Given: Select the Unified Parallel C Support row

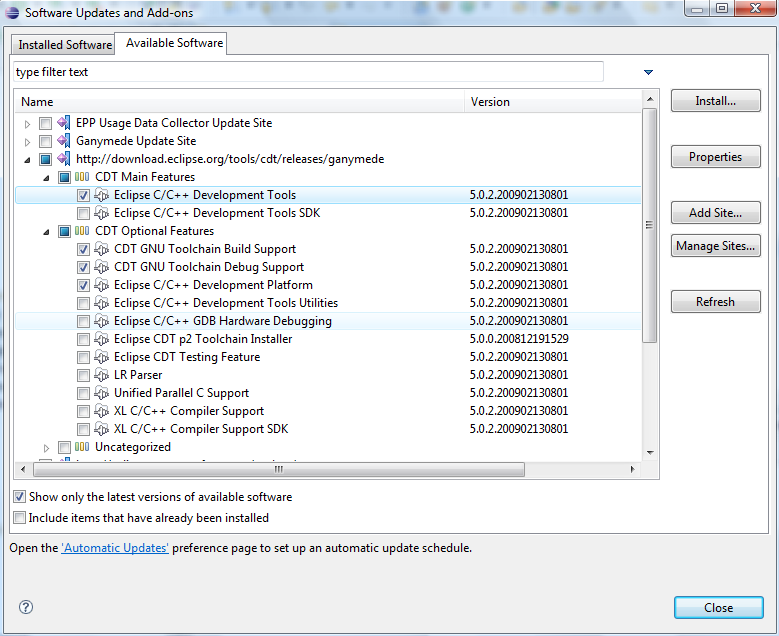Looking at the screenshot, I should (328, 393).
